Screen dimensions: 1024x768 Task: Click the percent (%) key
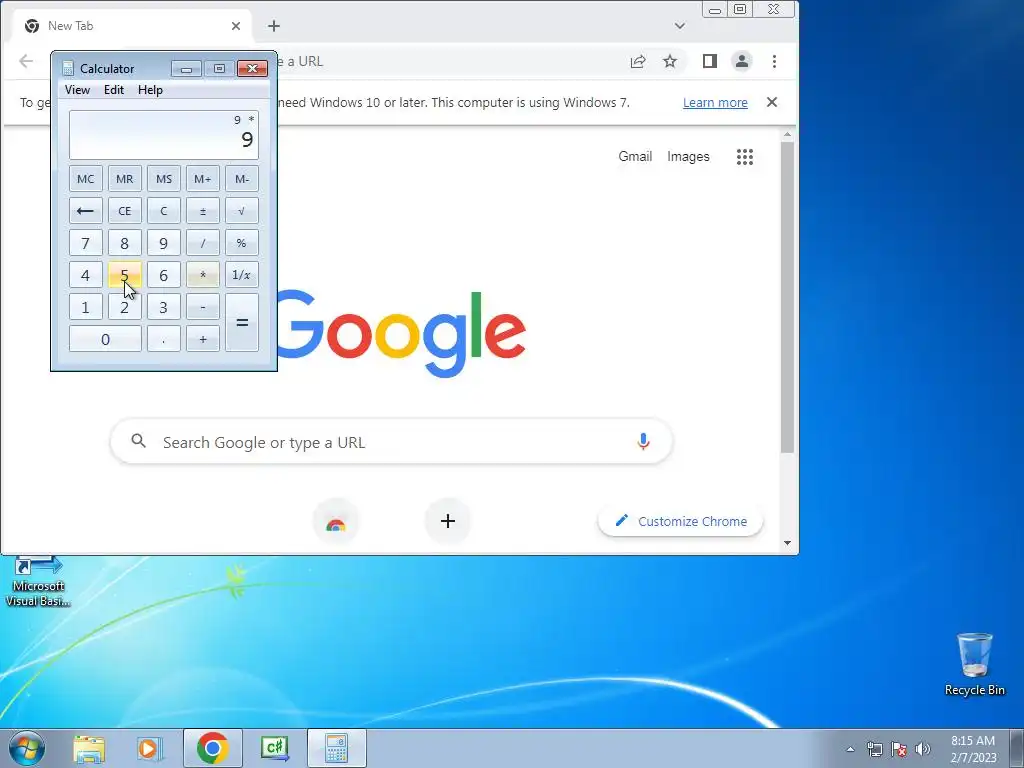(242, 243)
